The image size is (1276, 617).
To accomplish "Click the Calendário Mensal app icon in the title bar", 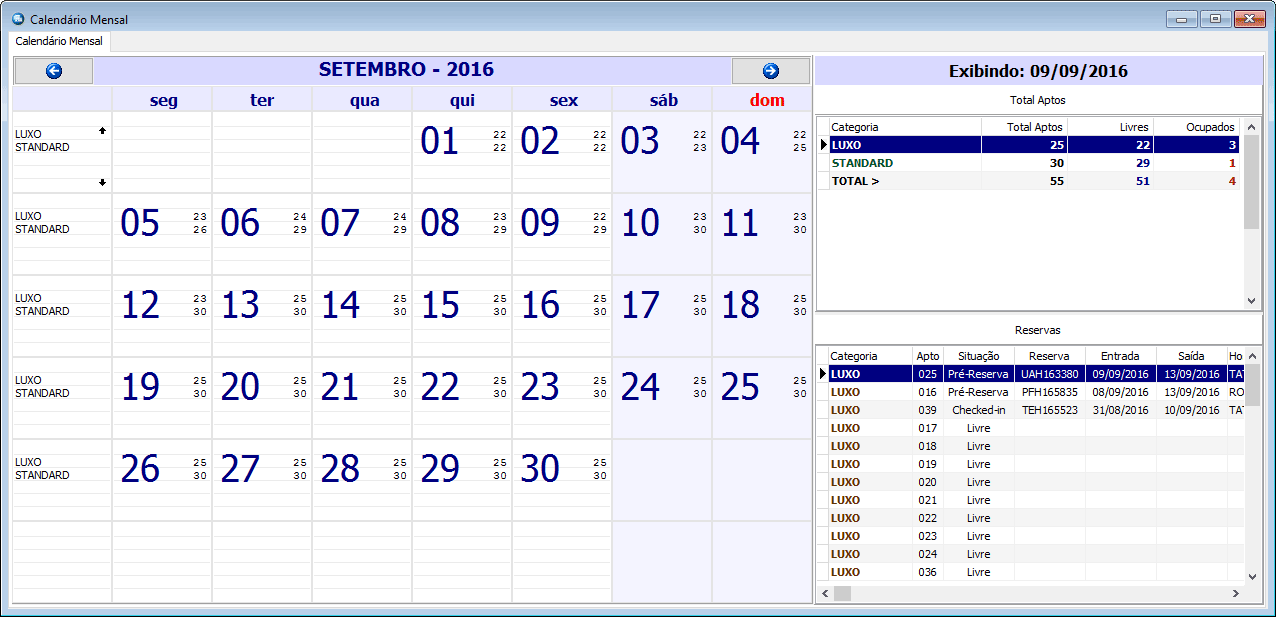I will click(17, 19).
